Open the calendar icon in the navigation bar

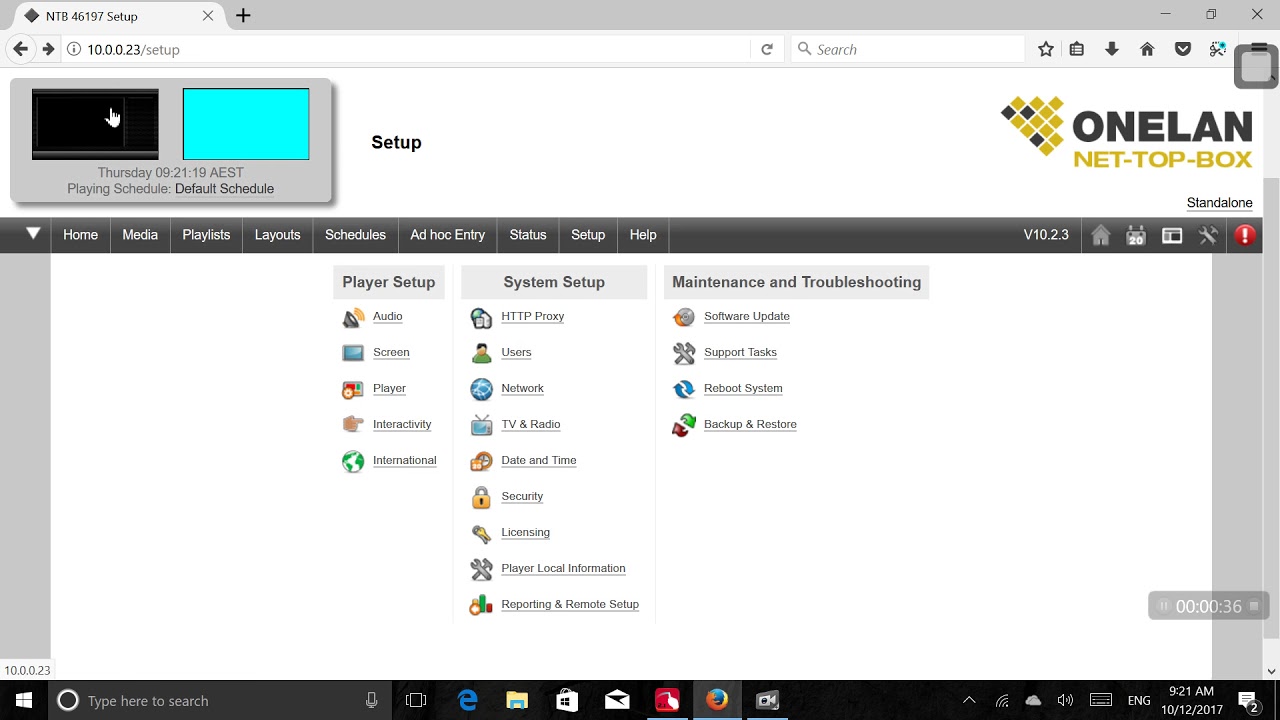pyautogui.click(x=1136, y=235)
